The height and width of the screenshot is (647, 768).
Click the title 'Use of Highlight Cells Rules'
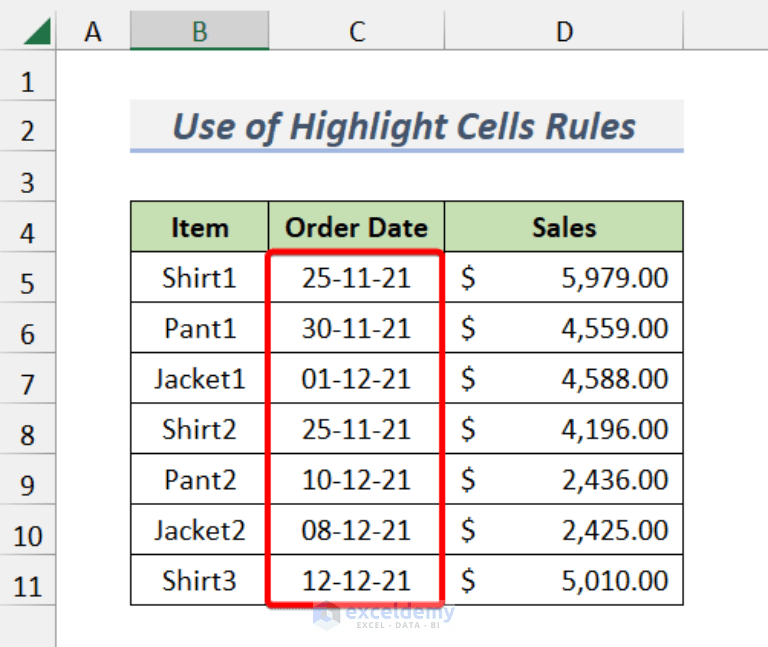pyautogui.click(x=407, y=126)
